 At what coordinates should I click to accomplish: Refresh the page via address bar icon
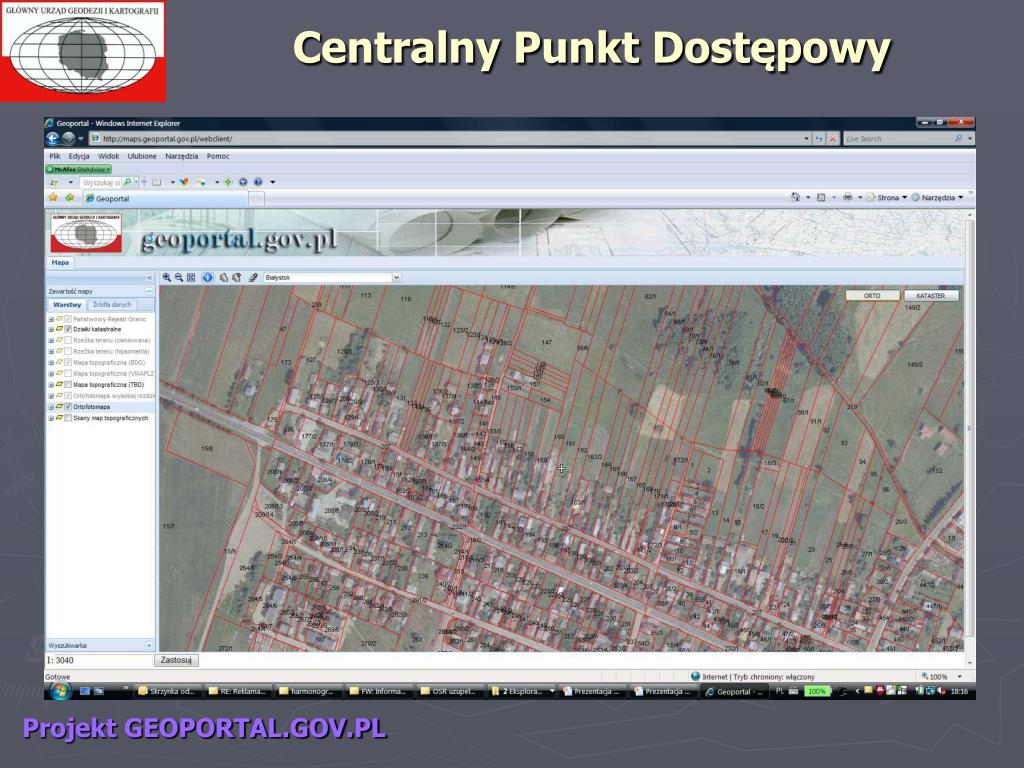coord(820,138)
